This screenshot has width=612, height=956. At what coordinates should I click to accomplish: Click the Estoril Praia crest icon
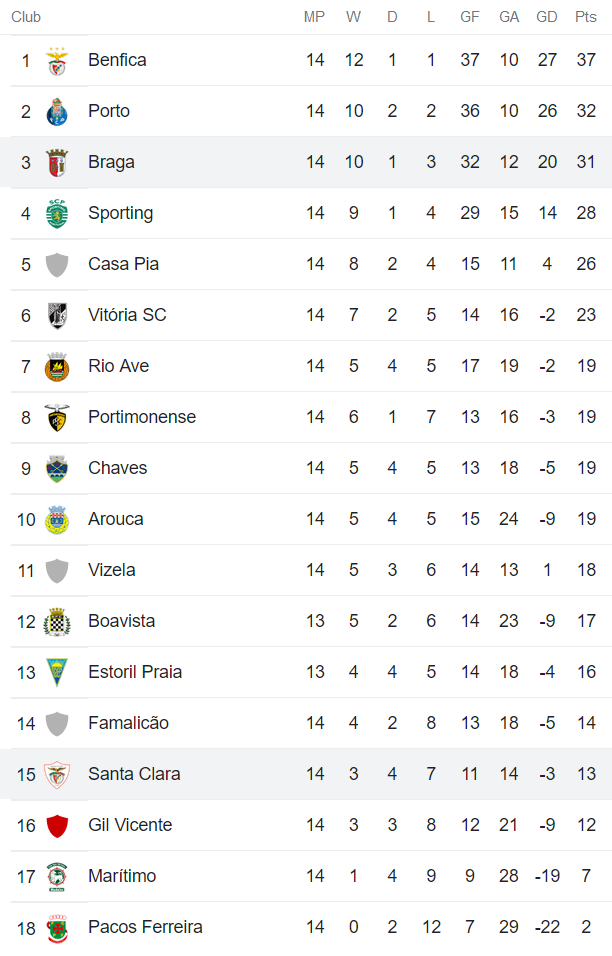click(57, 673)
